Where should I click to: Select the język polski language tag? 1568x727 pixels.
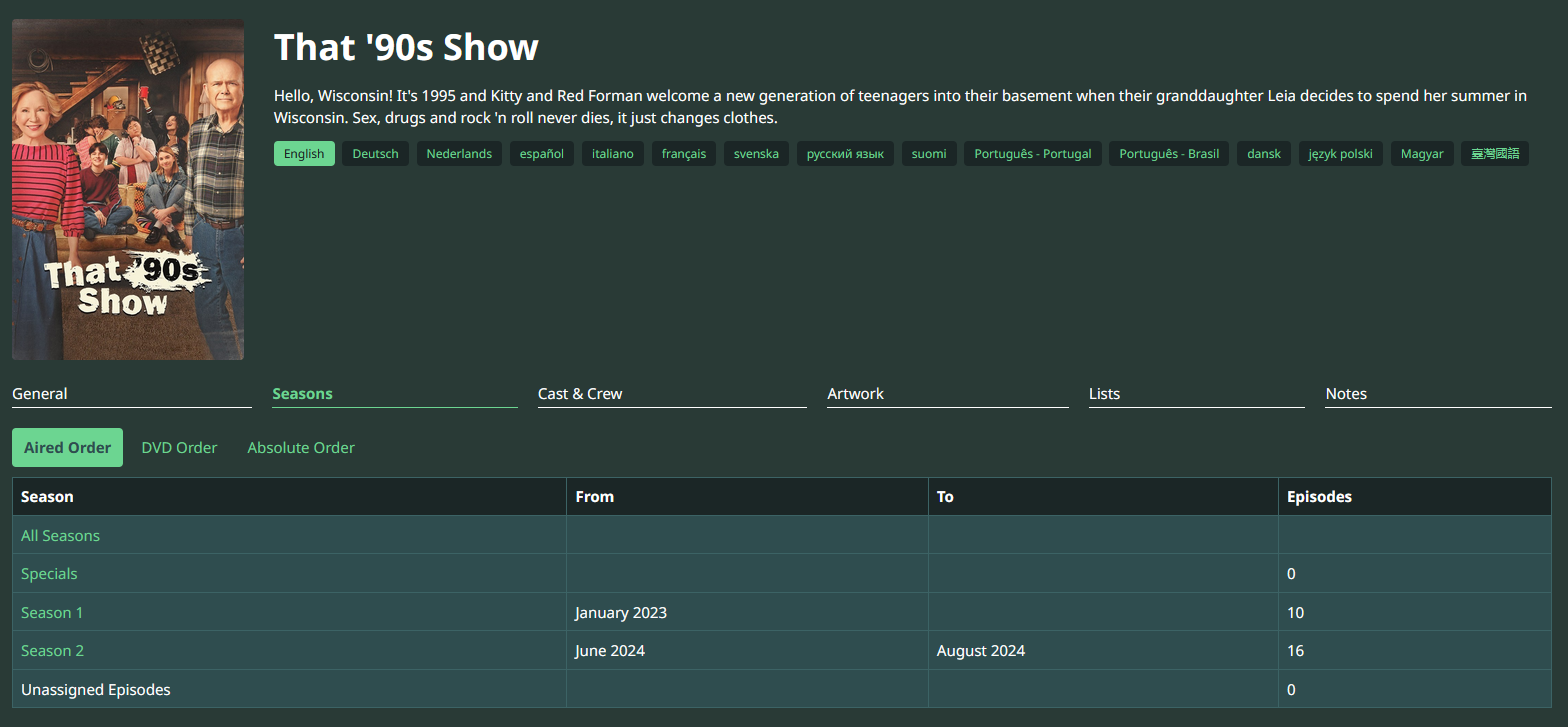pyautogui.click(x=1341, y=154)
